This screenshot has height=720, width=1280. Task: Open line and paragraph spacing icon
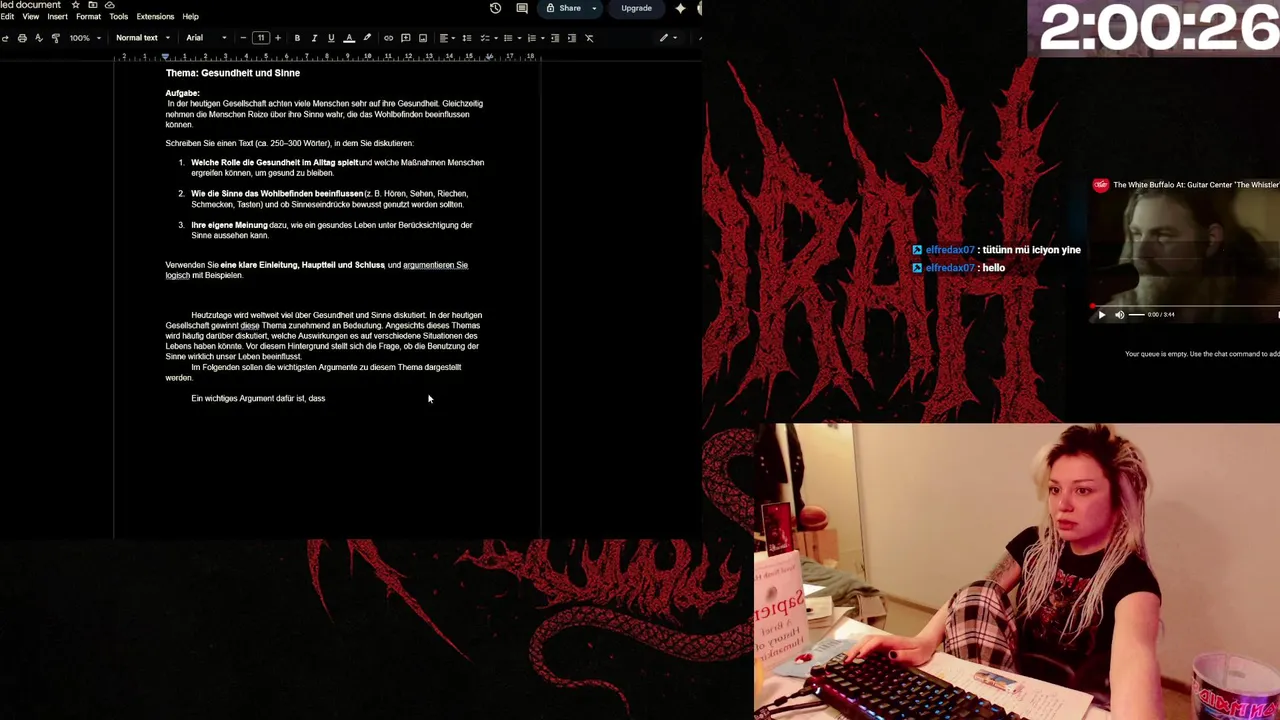click(x=467, y=38)
